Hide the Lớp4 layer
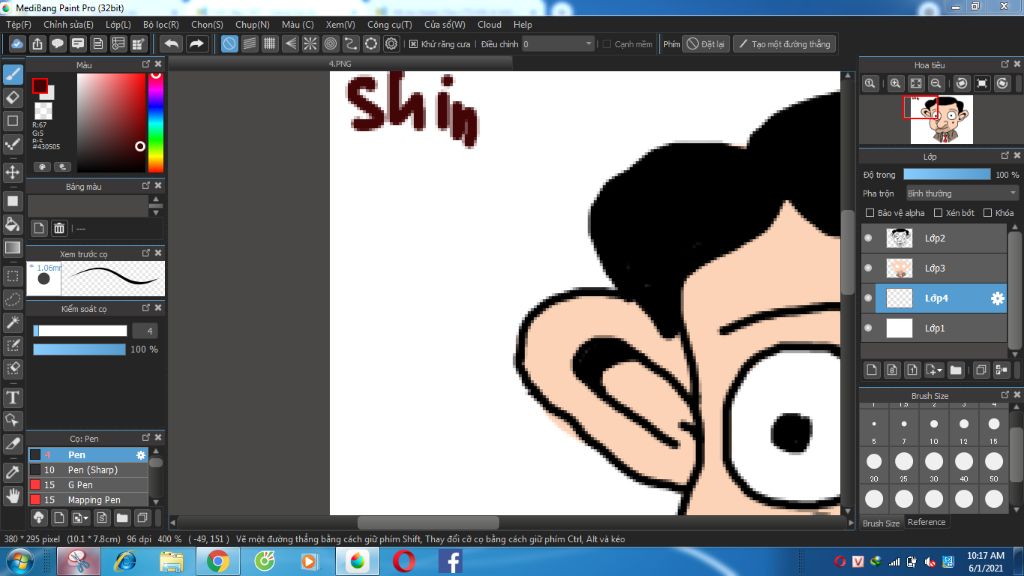1024x576 pixels. [868, 298]
